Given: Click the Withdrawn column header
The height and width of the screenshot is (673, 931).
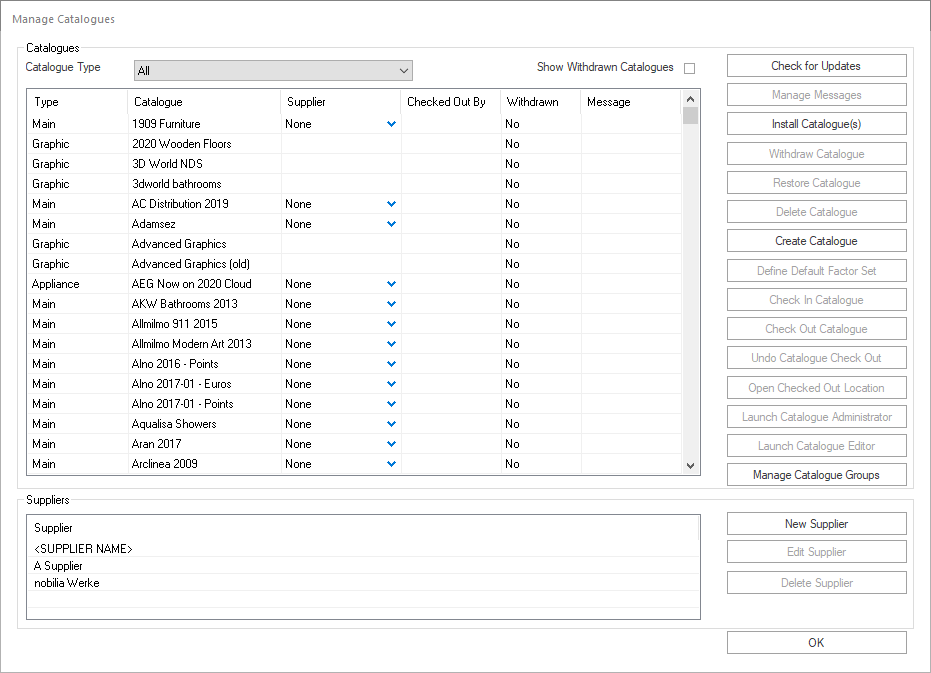Looking at the screenshot, I should tap(540, 102).
